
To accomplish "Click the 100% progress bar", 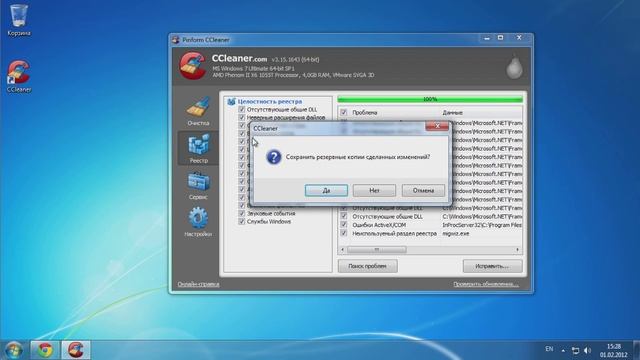I will pos(430,99).
